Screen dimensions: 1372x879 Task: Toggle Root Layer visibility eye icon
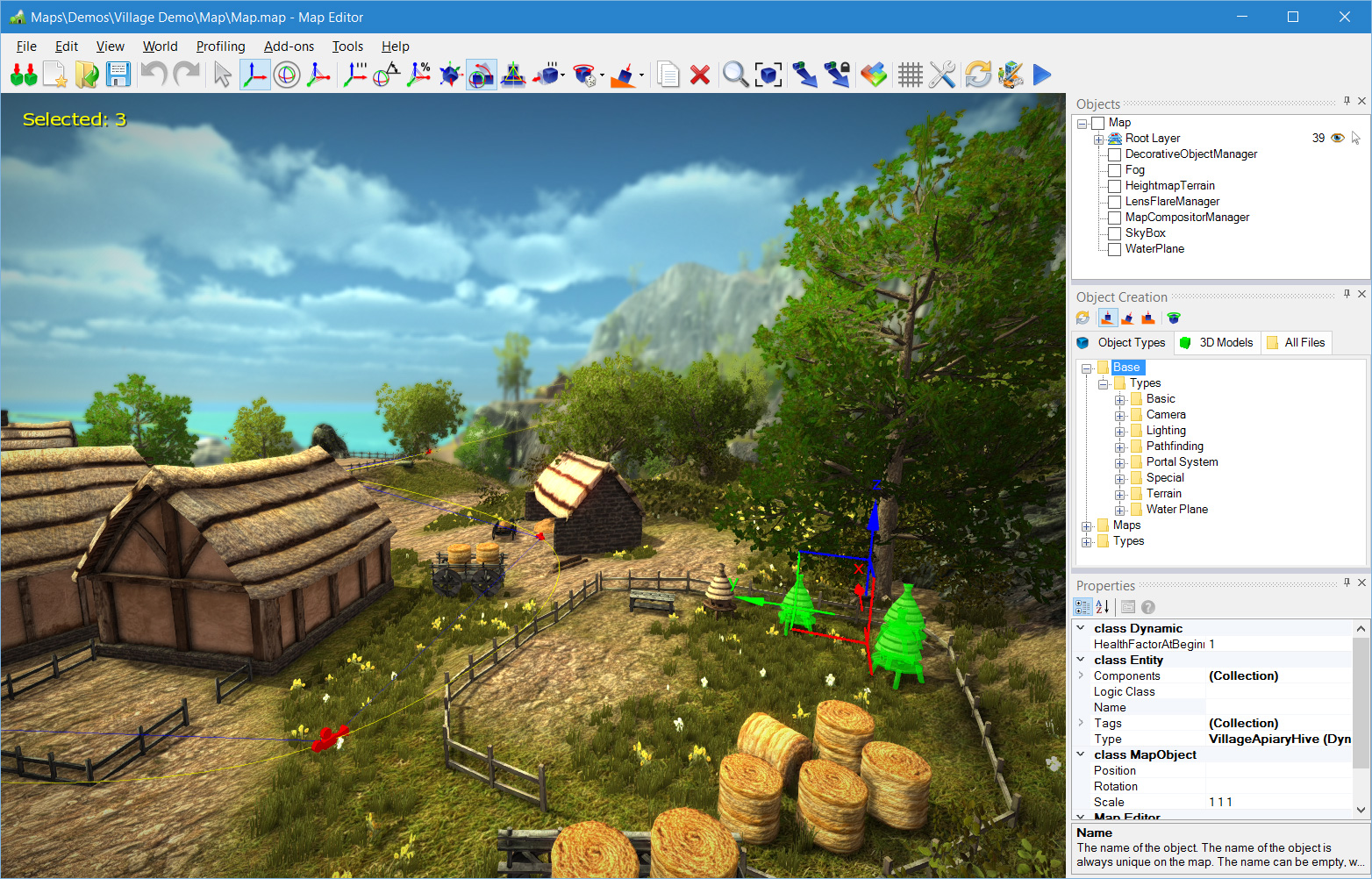click(1337, 139)
